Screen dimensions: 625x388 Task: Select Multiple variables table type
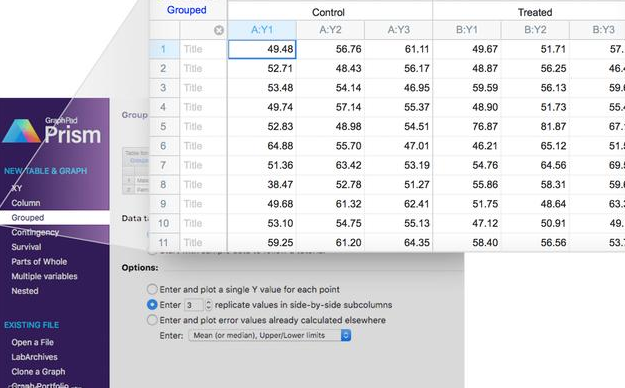click(x=44, y=276)
